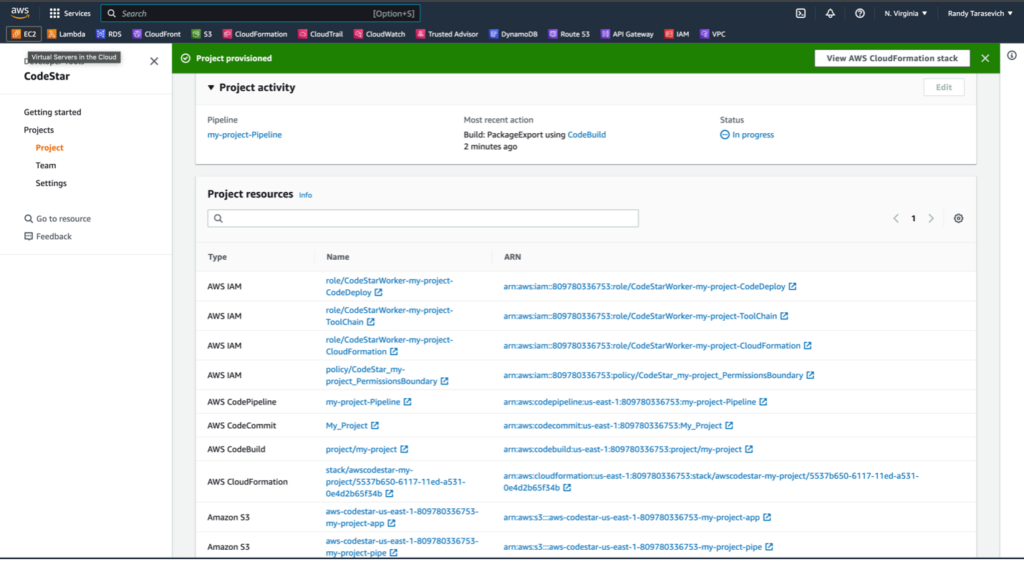Click the top Search input field
1024x562 pixels.
tap(260, 13)
